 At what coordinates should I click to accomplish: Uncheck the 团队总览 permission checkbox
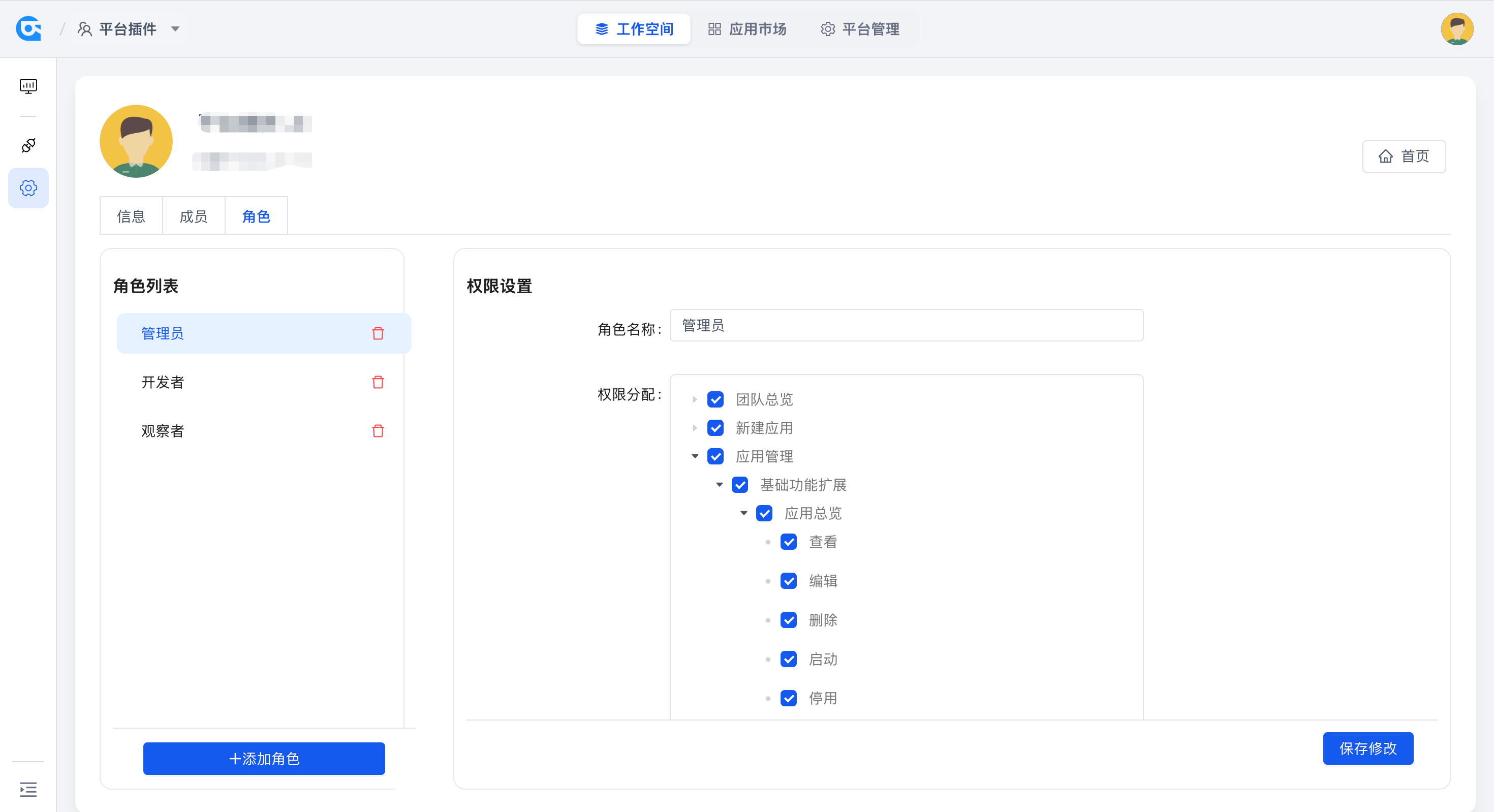pos(715,399)
